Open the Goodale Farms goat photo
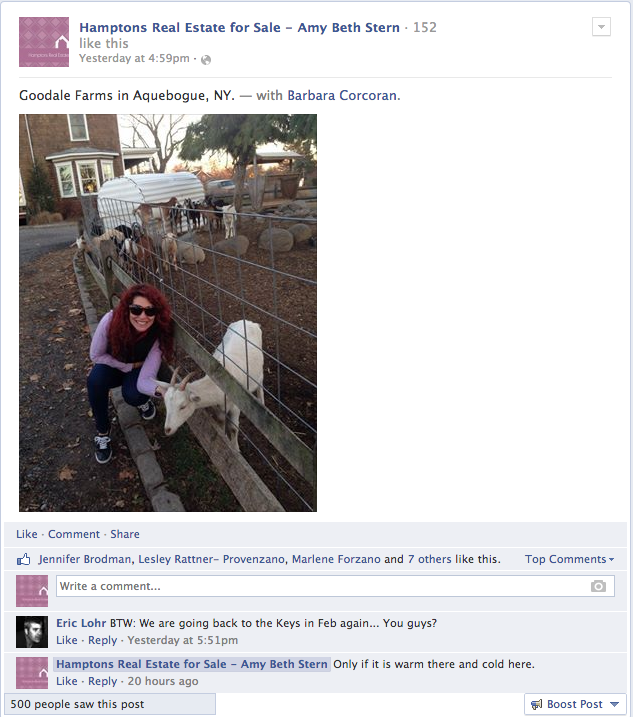This screenshot has height=717, width=633. (168, 313)
